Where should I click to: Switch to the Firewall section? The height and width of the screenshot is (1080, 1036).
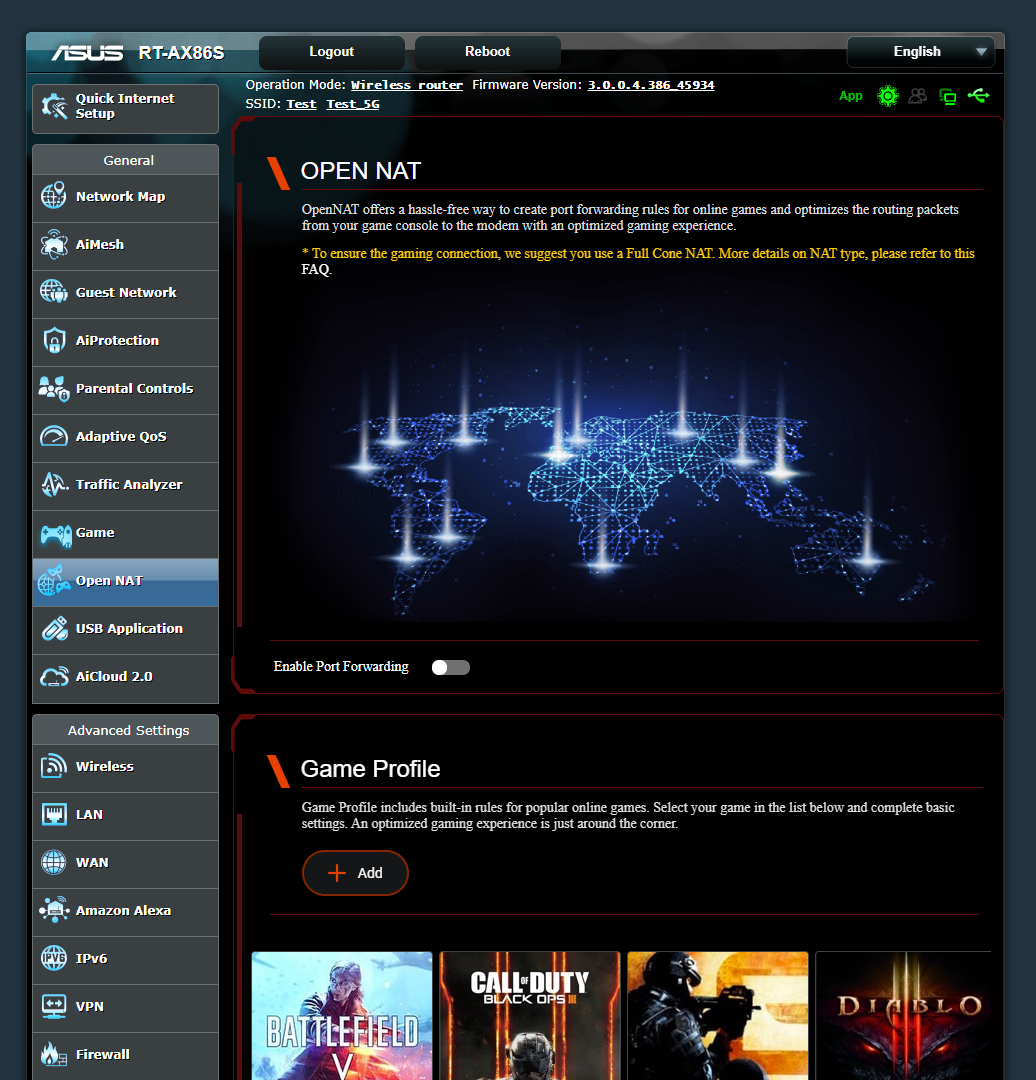coord(105,1054)
